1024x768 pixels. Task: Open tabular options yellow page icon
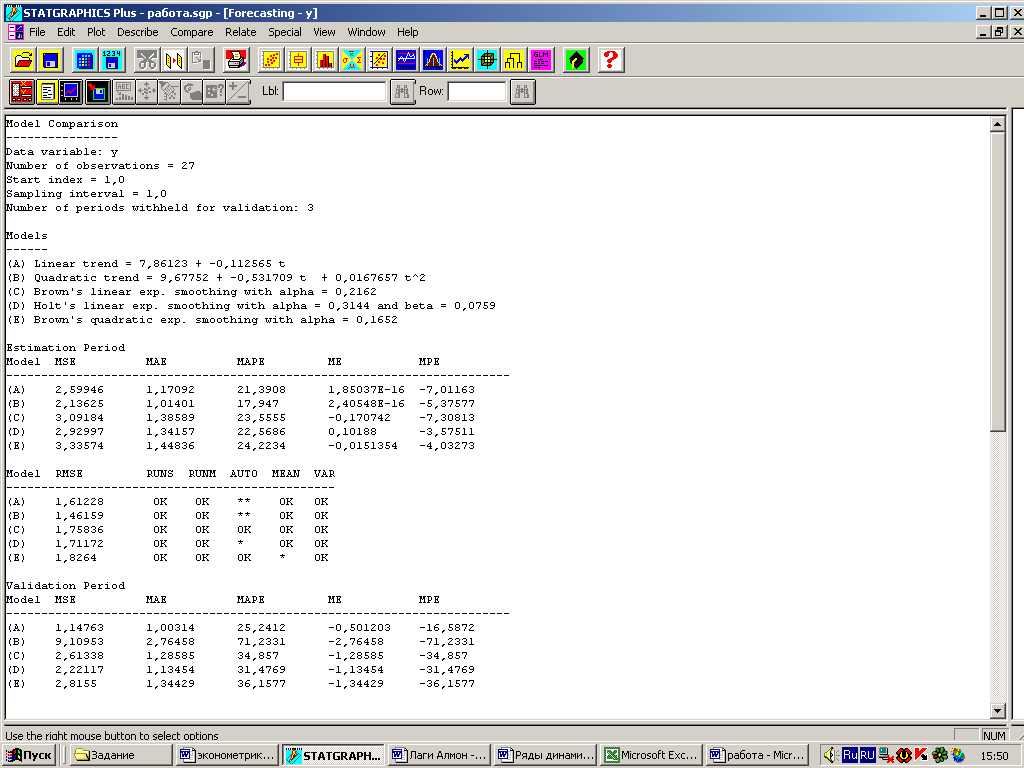pyautogui.click(x=47, y=91)
